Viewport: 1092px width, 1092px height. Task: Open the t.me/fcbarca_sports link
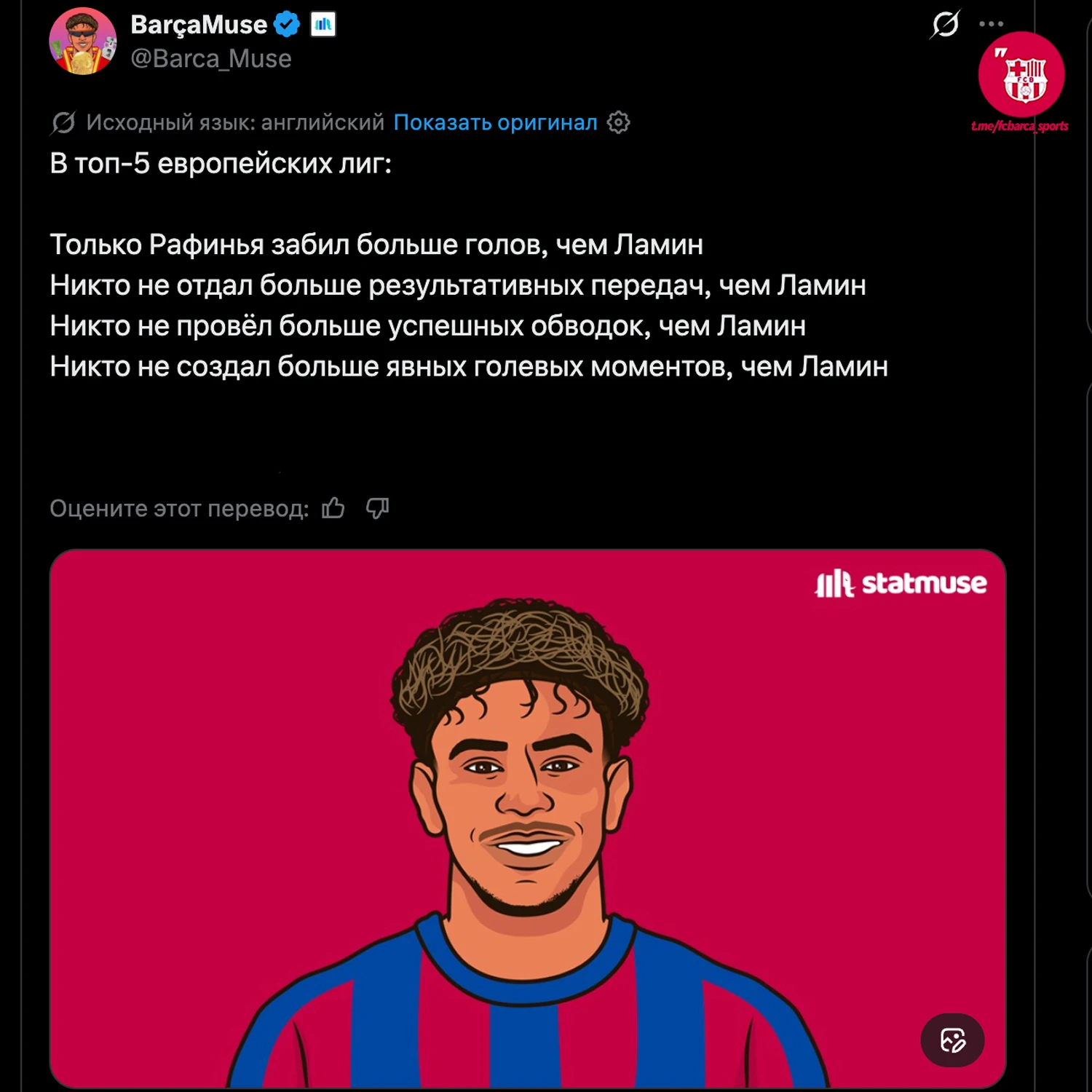point(1019,126)
